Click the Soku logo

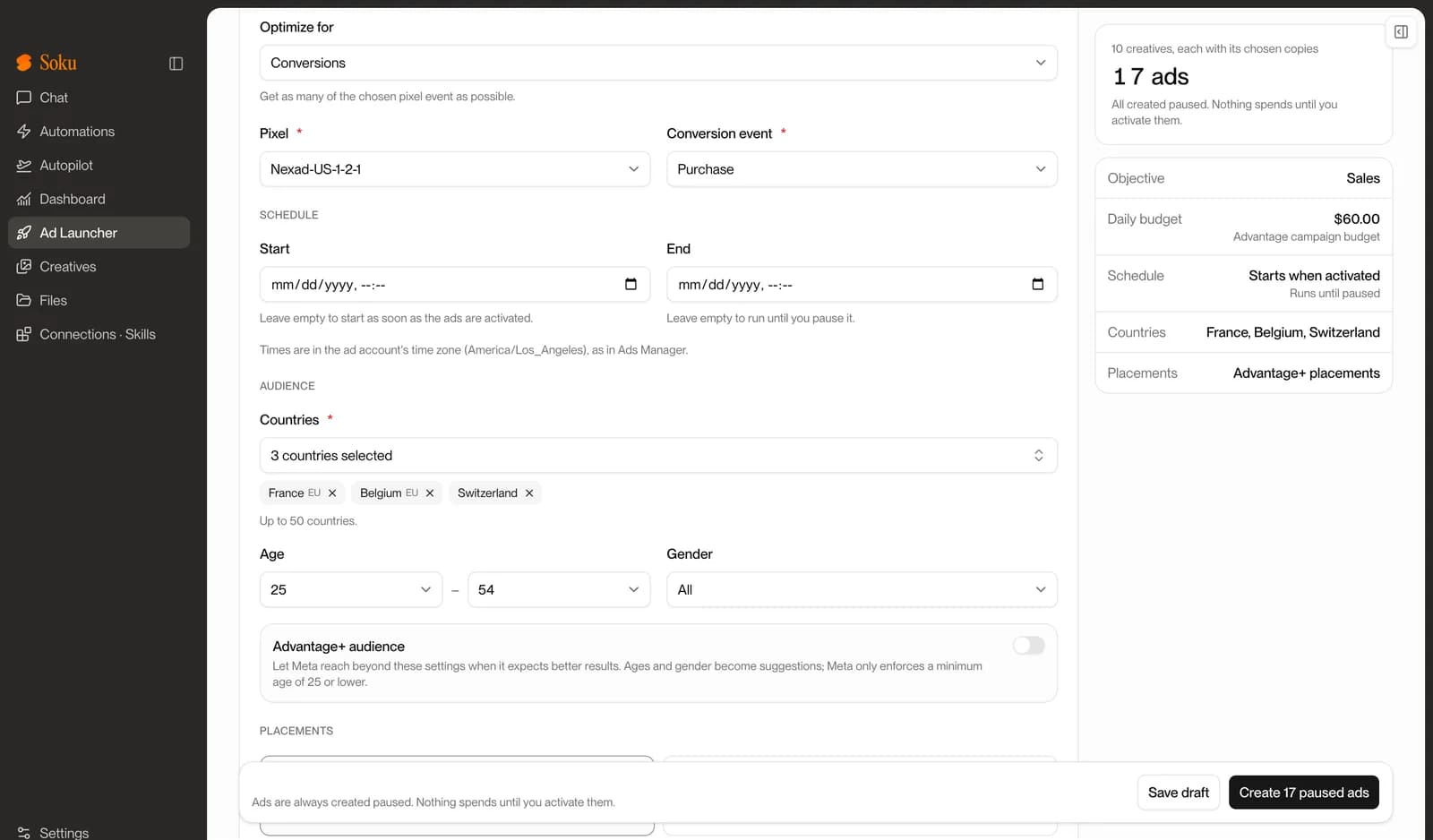point(47,63)
